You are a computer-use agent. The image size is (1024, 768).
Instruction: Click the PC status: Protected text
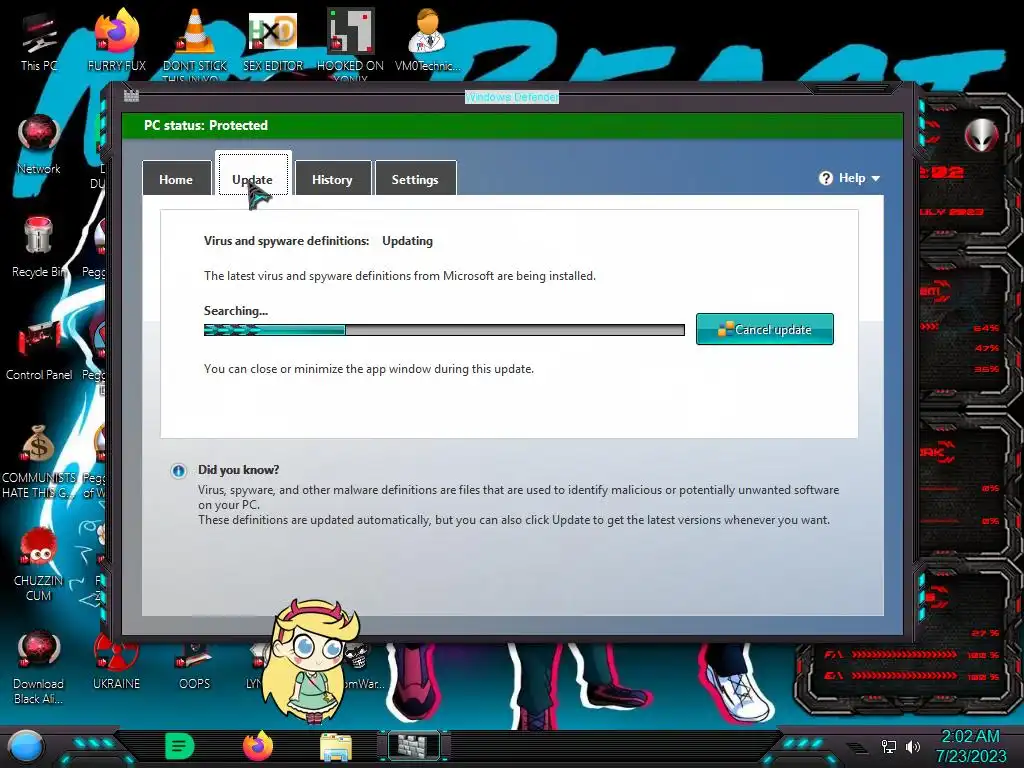(x=206, y=125)
